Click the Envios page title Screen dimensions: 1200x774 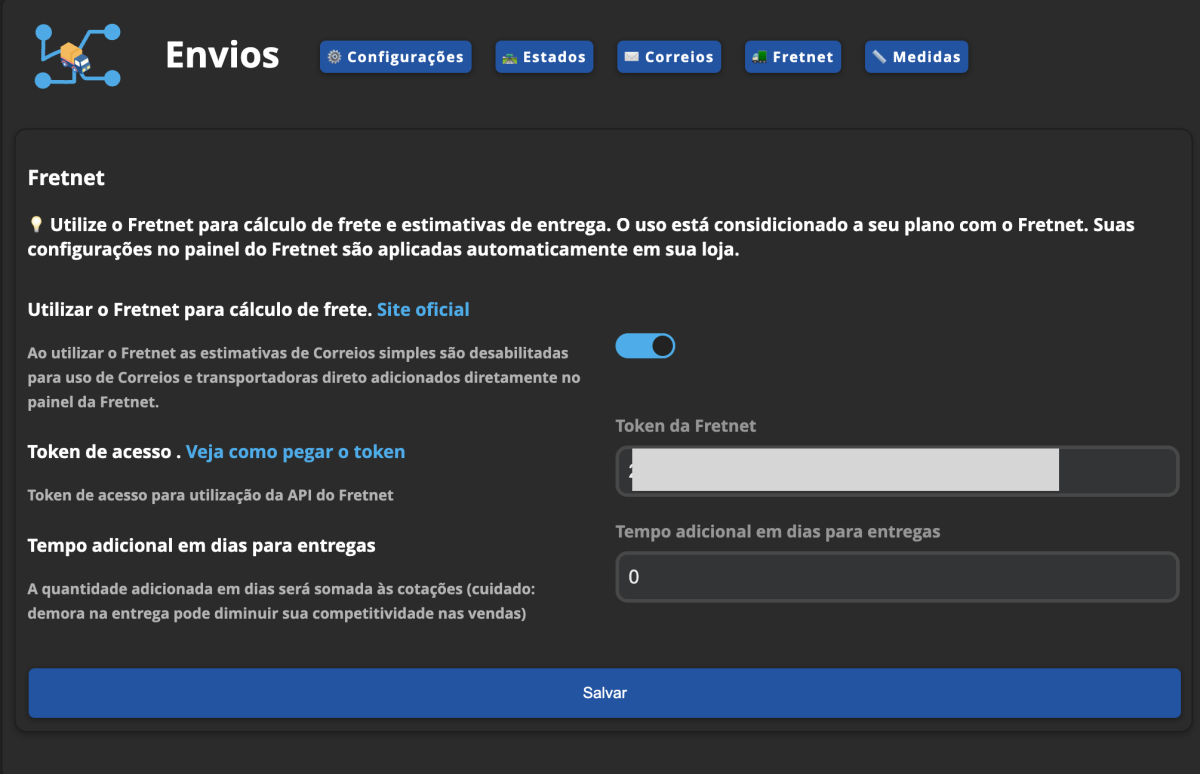pyautogui.click(x=222, y=55)
